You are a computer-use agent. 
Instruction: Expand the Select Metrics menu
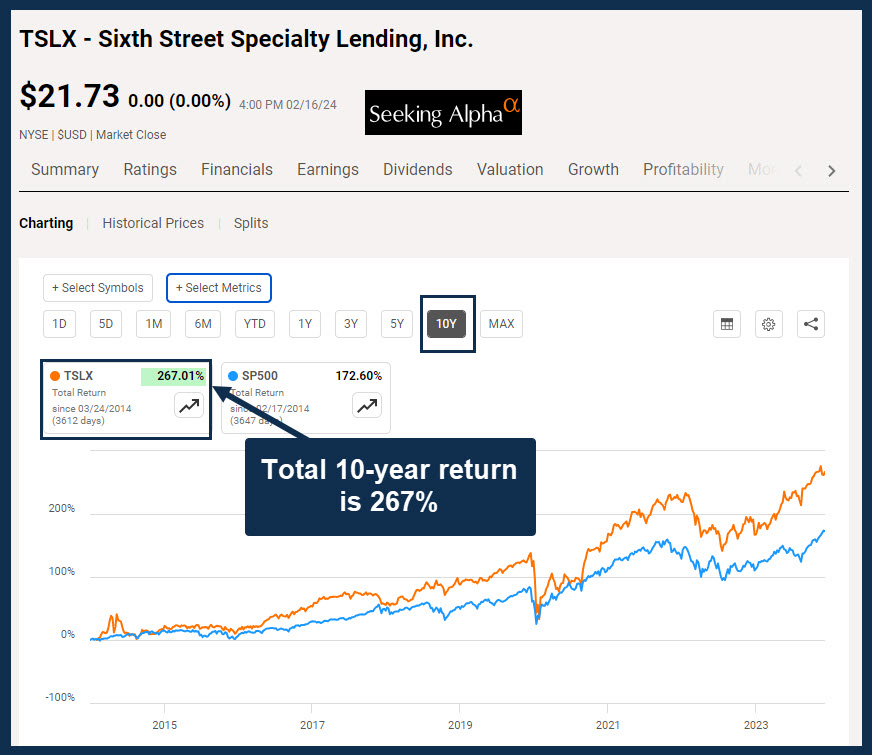(218, 288)
